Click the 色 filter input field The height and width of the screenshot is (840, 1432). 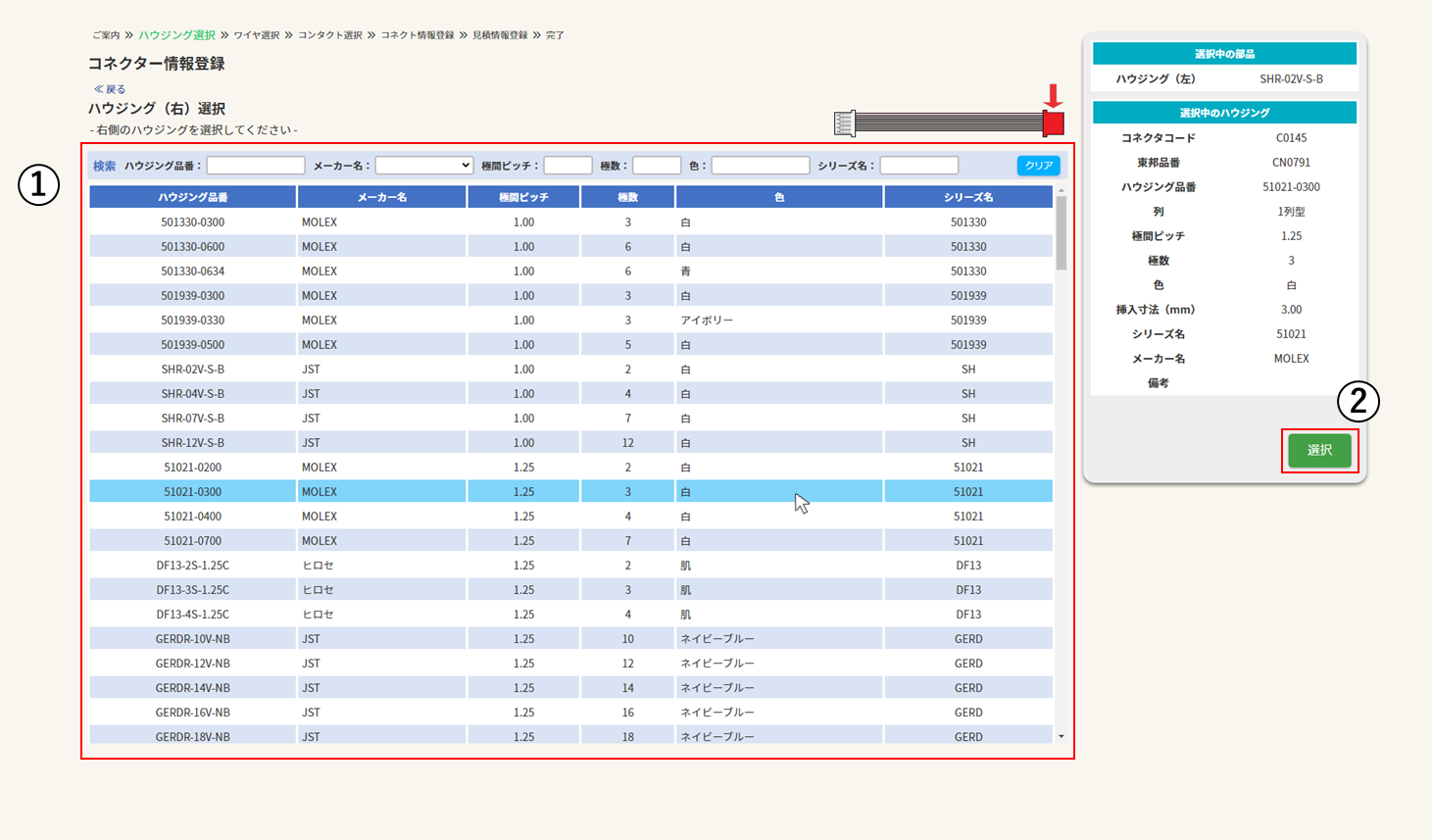[761, 166]
